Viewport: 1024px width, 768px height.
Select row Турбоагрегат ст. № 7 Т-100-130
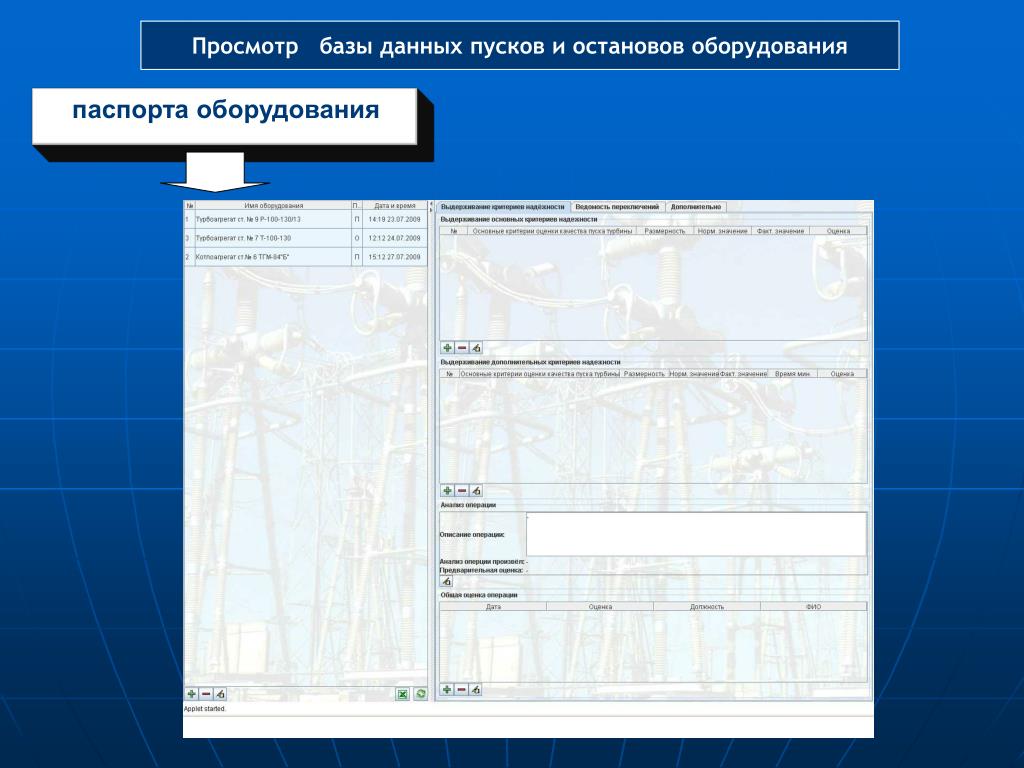tap(305, 238)
